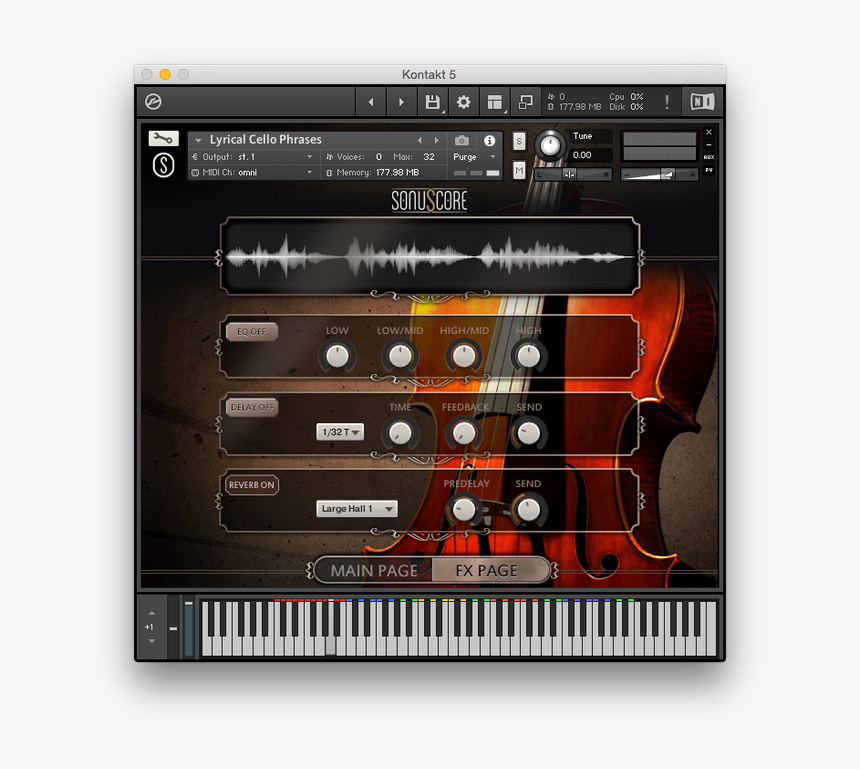860x769 pixels.
Task: Open the Save (floppy disk) menu
Action: point(433,102)
